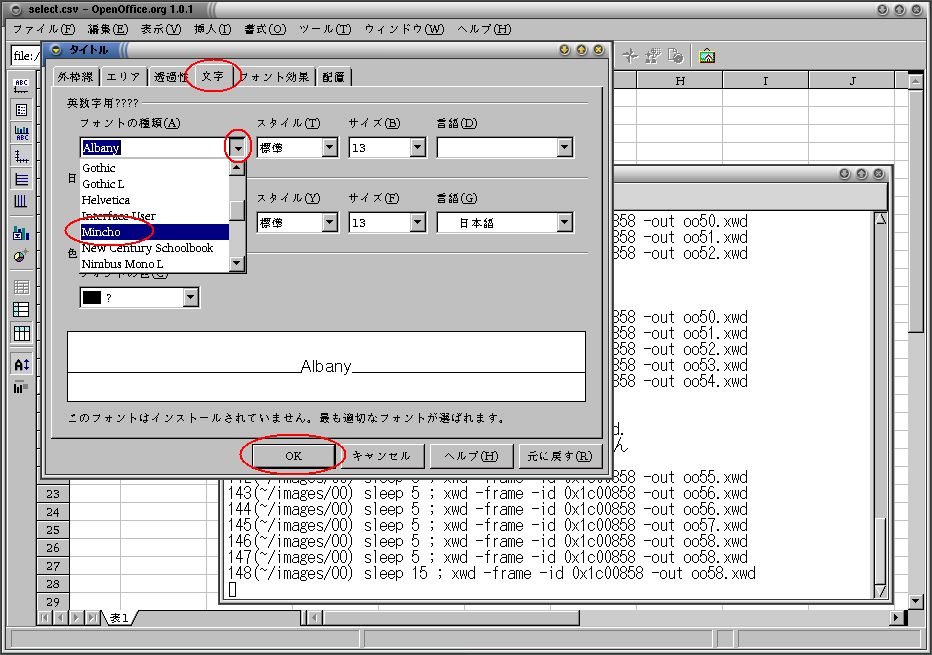Open the language dropdown showing 日本語
Image resolution: width=932 pixels, height=655 pixels.
point(565,223)
